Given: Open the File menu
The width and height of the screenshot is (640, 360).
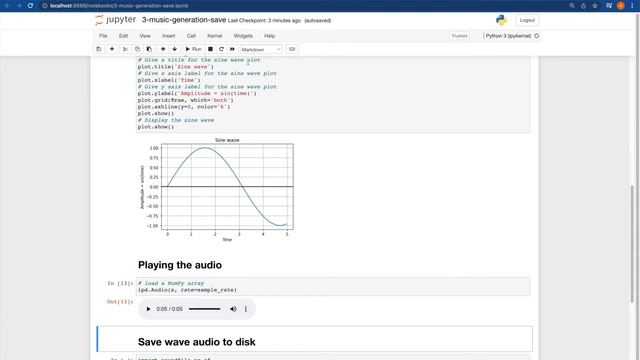Looking at the screenshot, I should pos(103,36).
